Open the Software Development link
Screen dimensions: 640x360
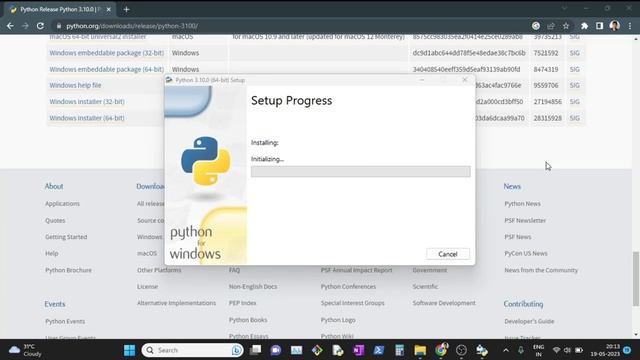coord(444,303)
